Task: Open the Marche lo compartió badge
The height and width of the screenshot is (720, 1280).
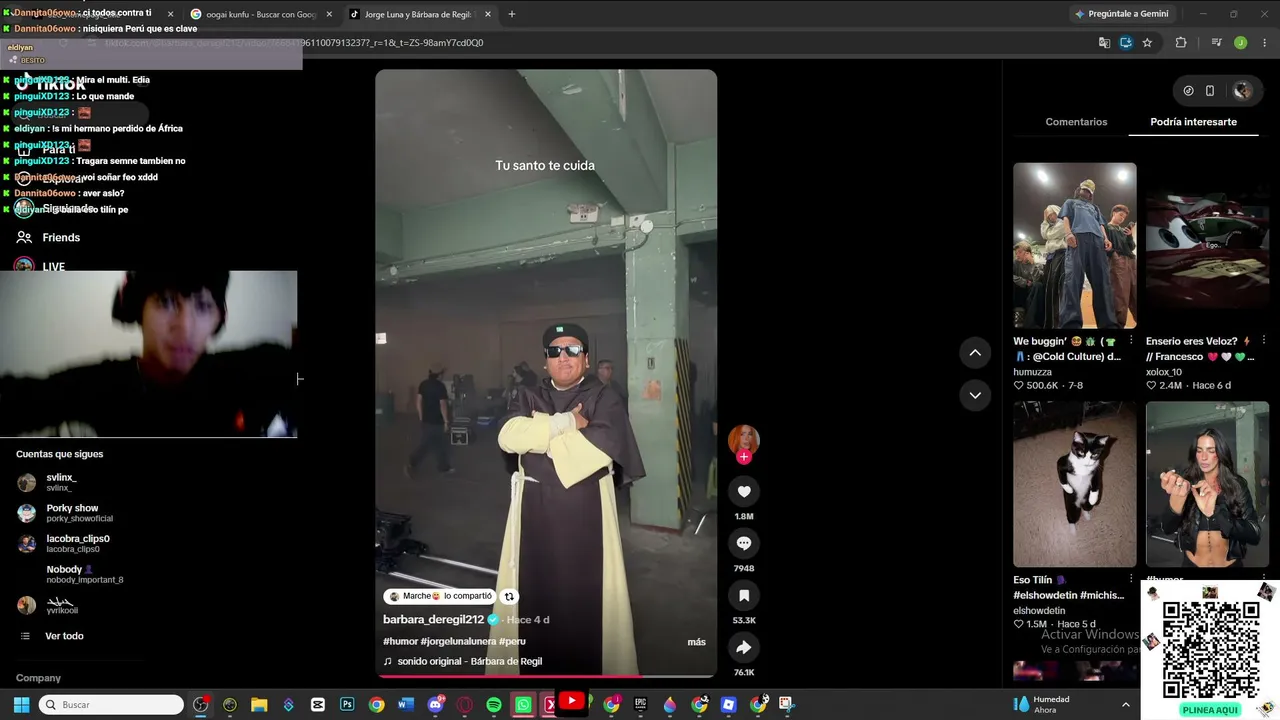Action: [x=440, y=596]
